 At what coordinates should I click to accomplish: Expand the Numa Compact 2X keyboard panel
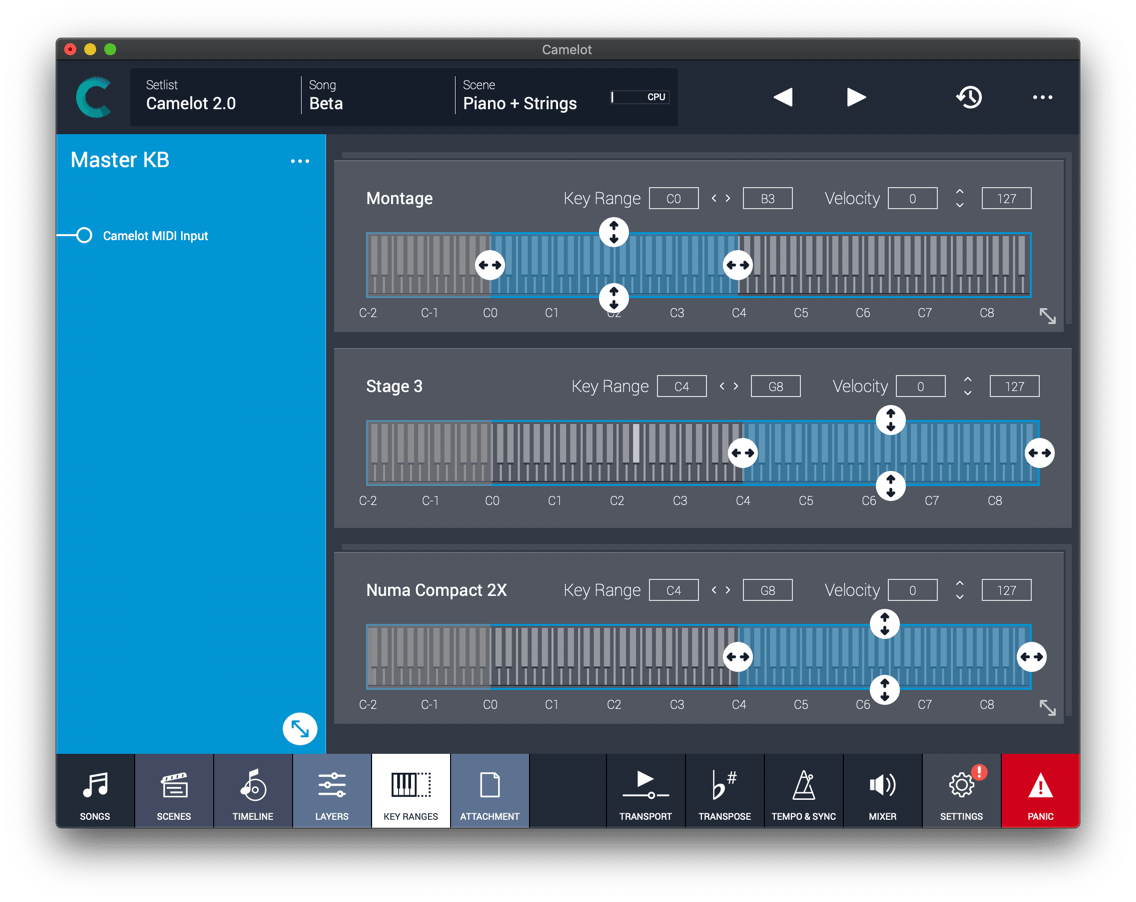(1048, 708)
